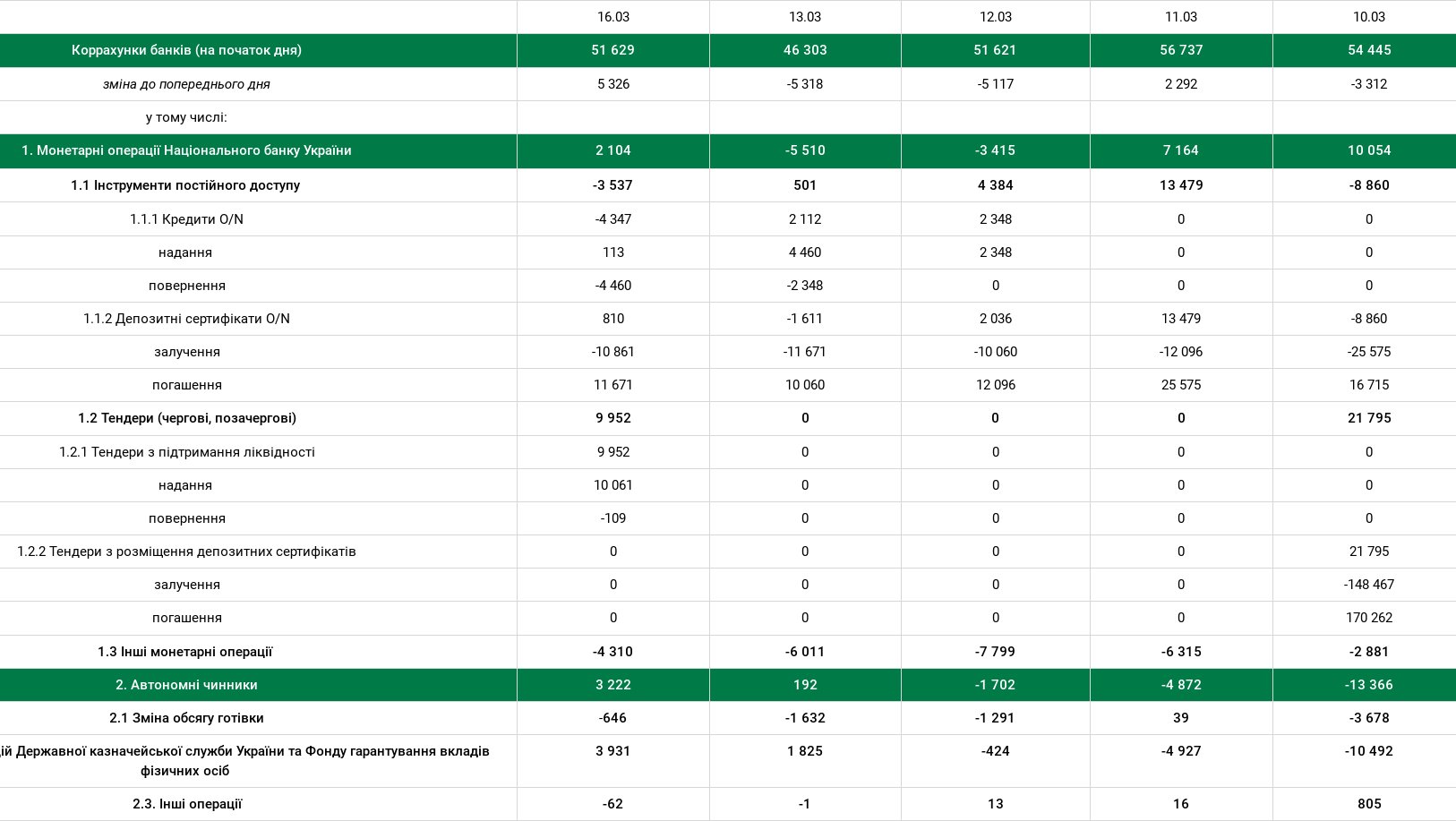The width and height of the screenshot is (1456, 821).
Task: Click '1. Монетарні операції Національного банку України'
Action: (186, 150)
